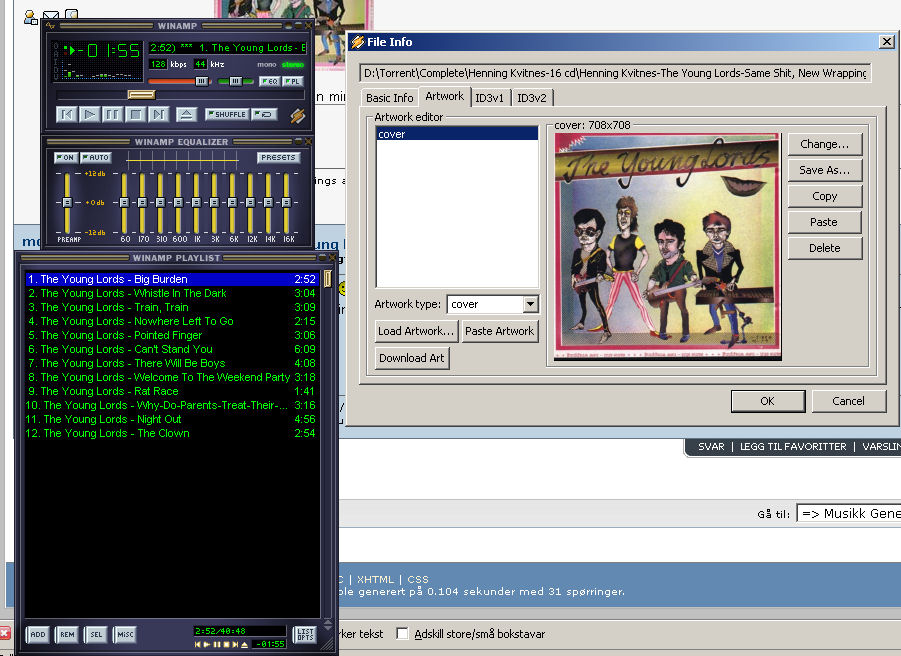Click the Delete artwork button
The width and height of the screenshot is (901, 656).
pos(825,248)
